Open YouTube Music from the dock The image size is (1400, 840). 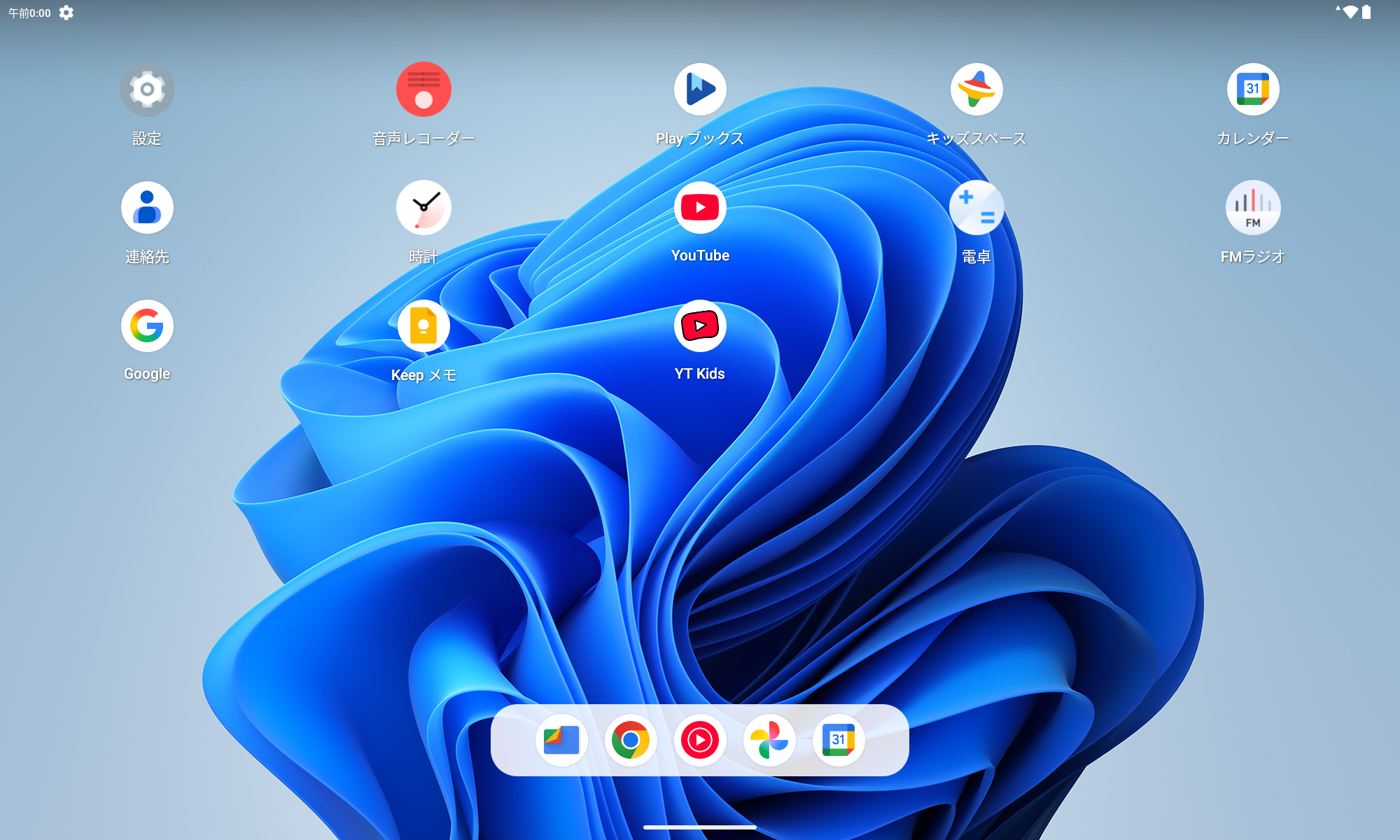point(700,740)
